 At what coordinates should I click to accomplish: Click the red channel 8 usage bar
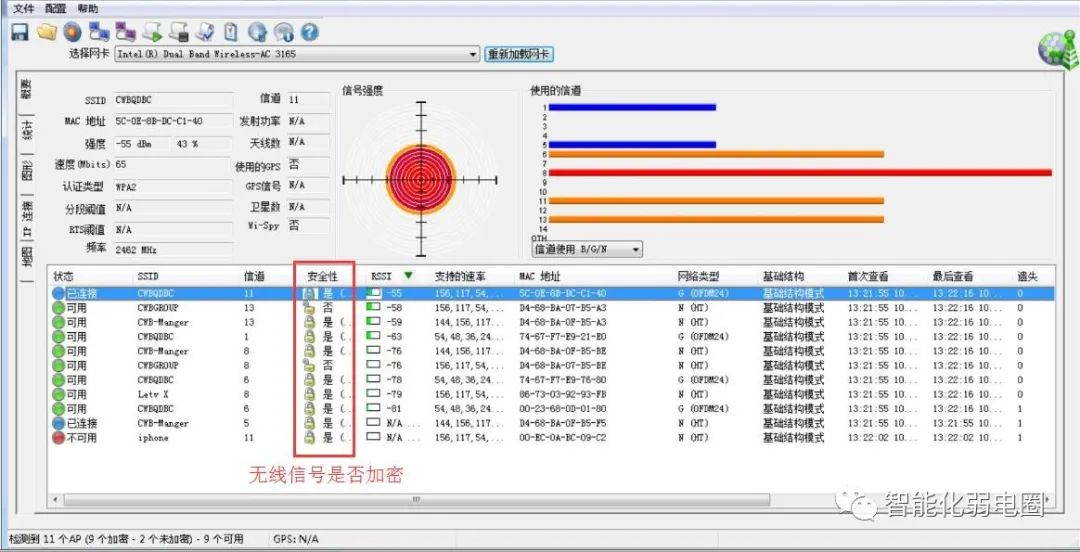[x=800, y=172]
